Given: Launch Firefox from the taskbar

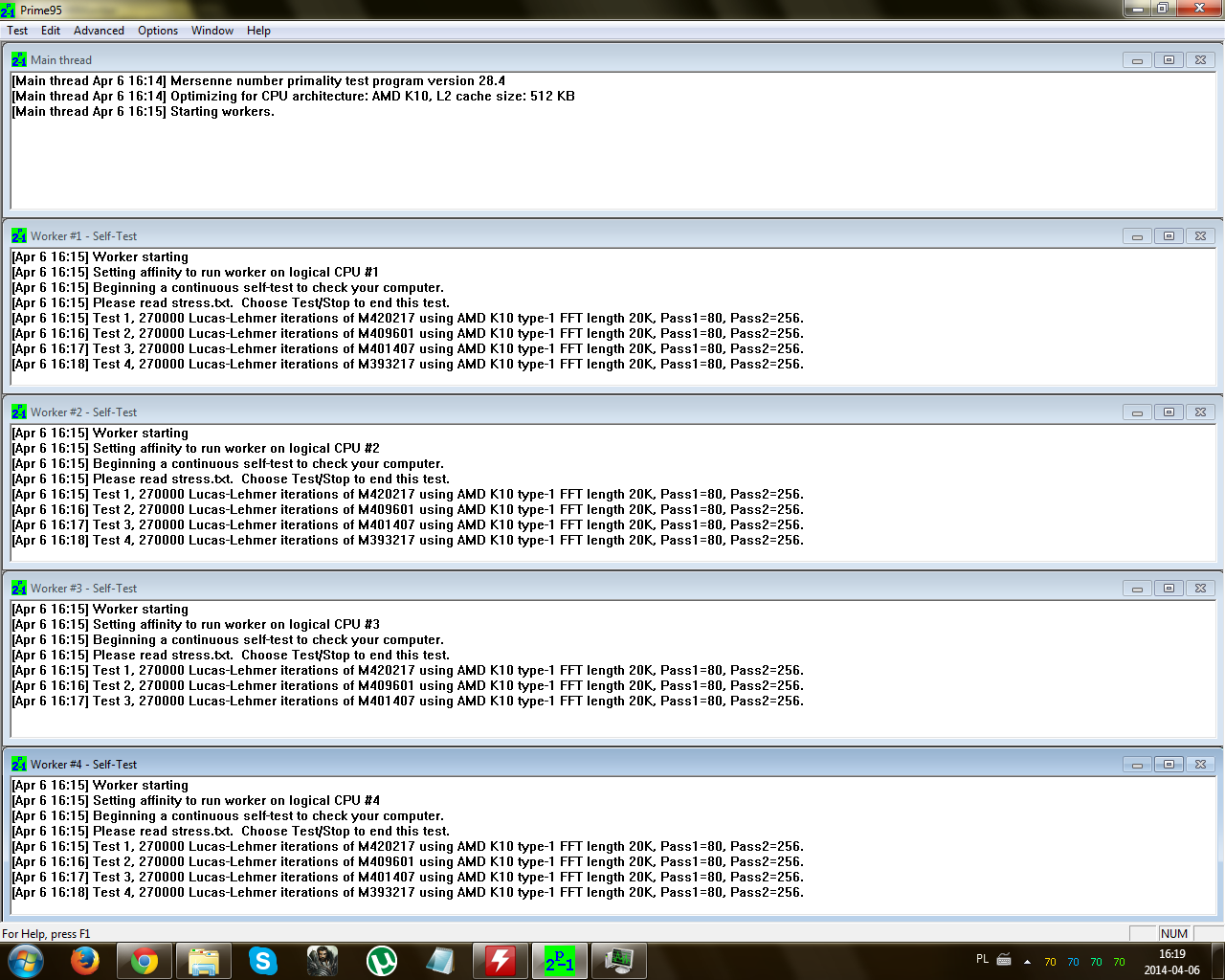Looking at the screenshot, I should point(85,961).
